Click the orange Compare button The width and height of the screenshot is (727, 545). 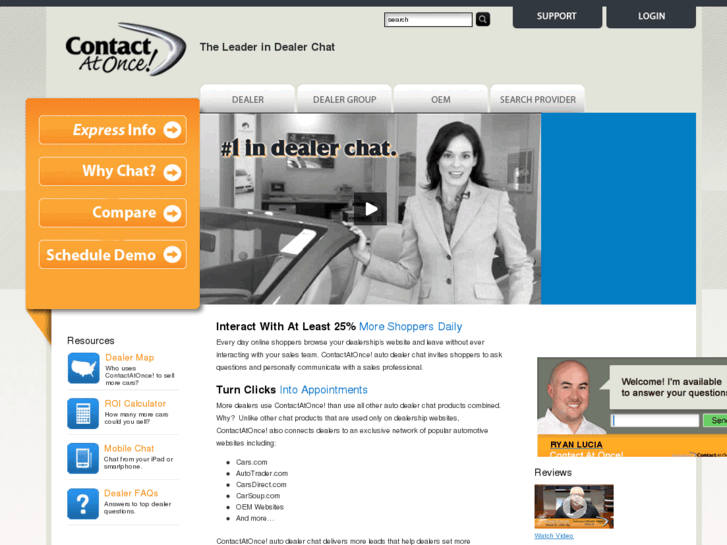(113, 212)
